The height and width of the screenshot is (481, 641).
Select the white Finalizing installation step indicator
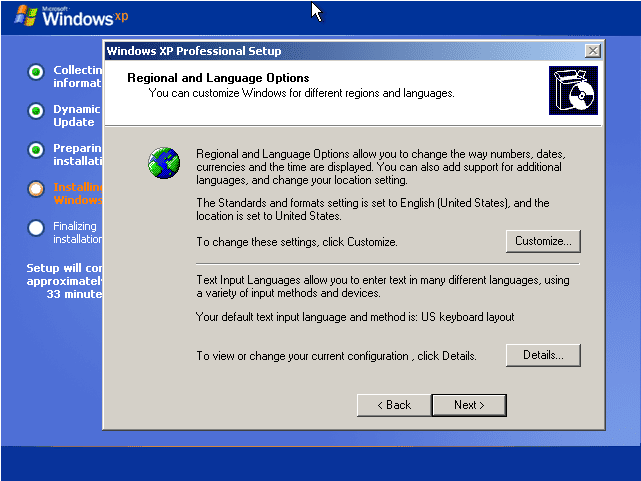pos(36,227)
